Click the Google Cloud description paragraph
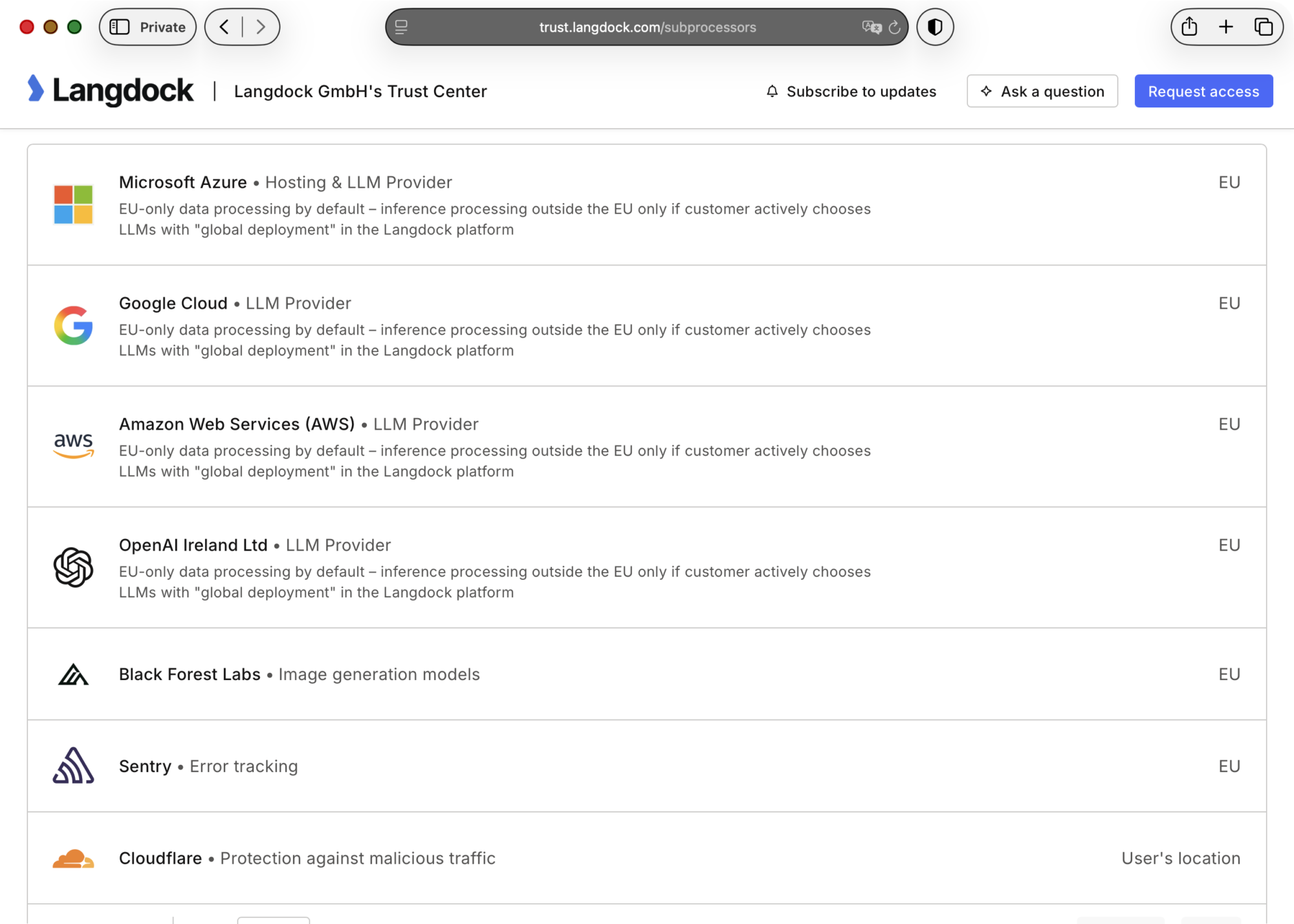 (x=495, y=340)
